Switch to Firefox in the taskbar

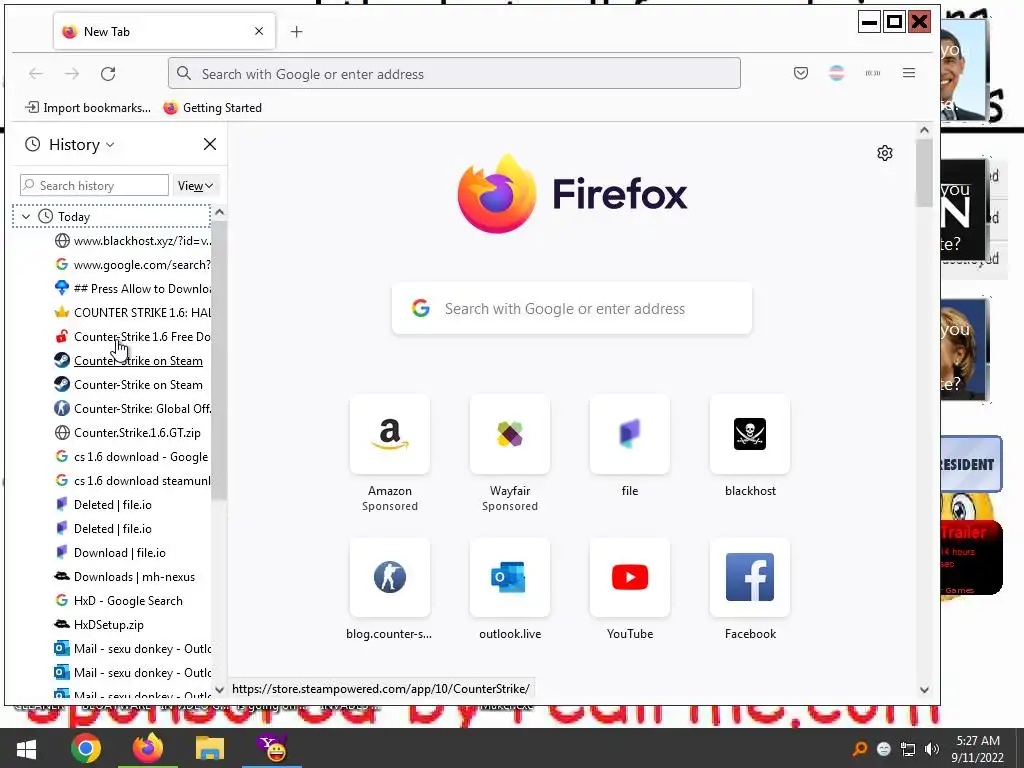[148, 748]
